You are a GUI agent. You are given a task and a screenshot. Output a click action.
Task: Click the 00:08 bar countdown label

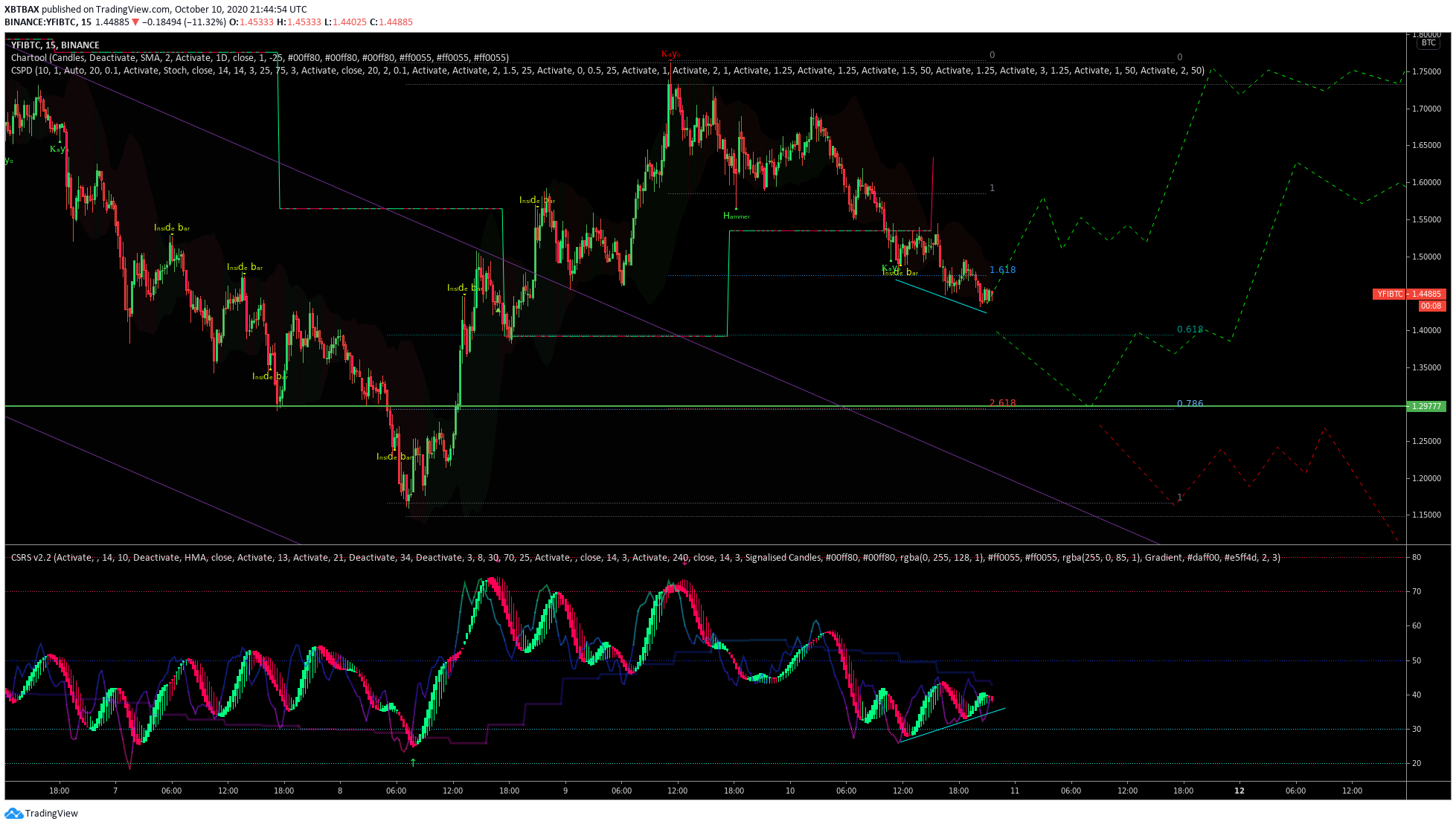point(1431,306)
